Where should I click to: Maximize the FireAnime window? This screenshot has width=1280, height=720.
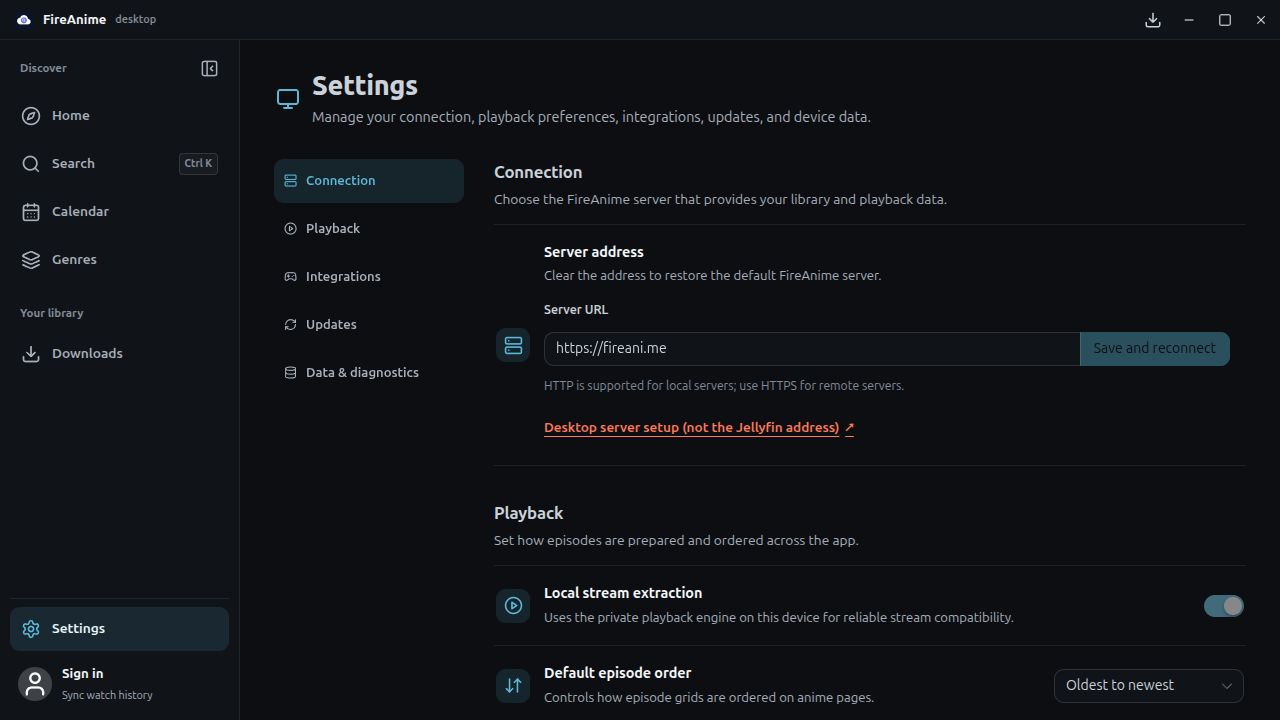(1225, 20)
